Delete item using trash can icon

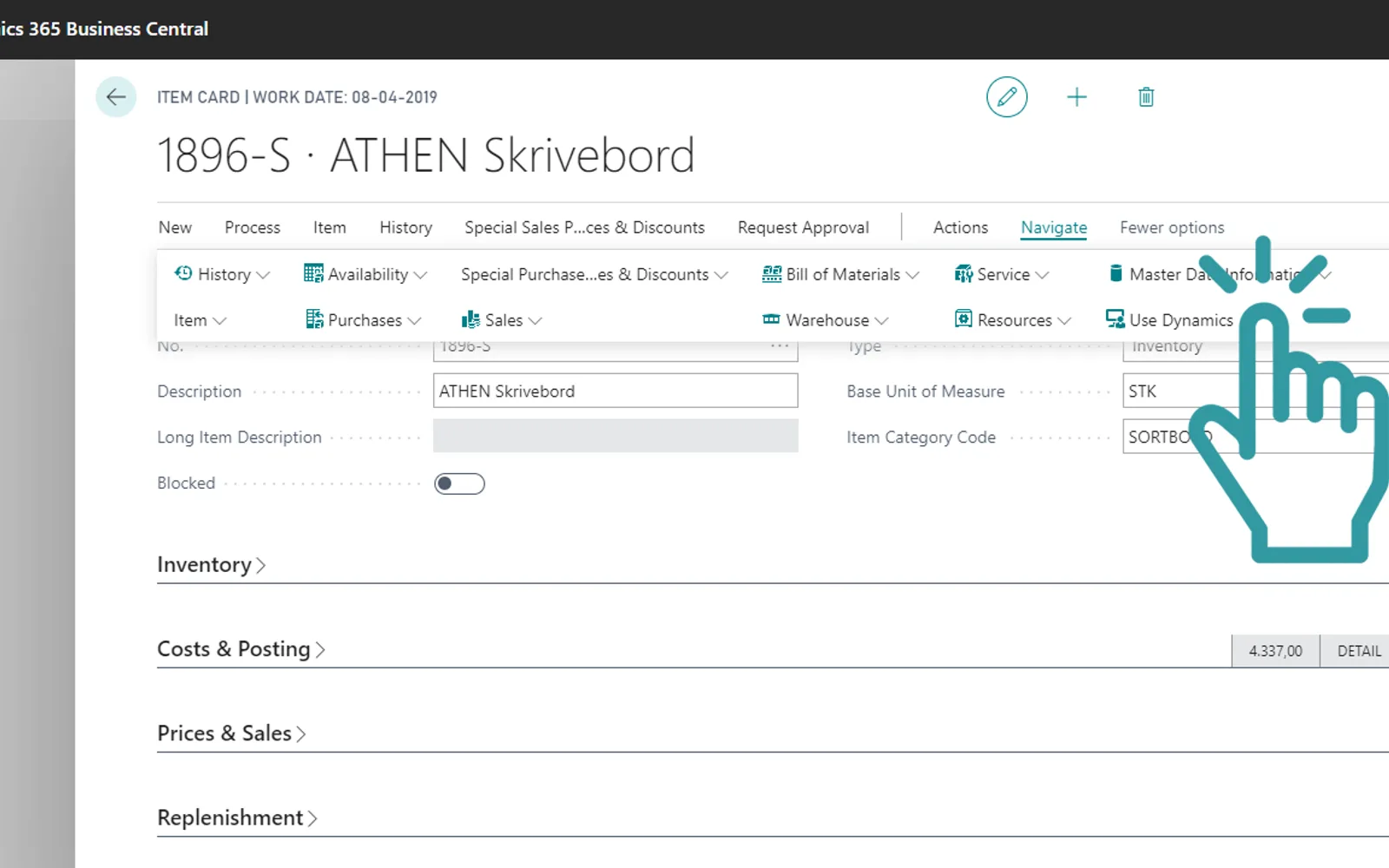(1146, 97)
